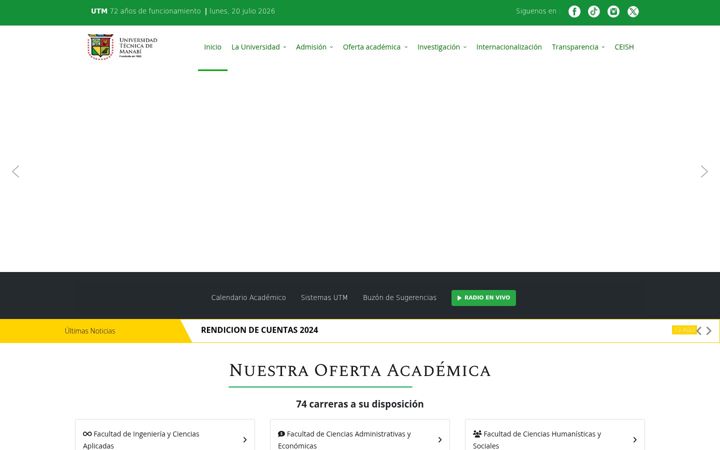Open the Sistemas UTM link
Screen dimensions: 720x450
click(324, 298)
